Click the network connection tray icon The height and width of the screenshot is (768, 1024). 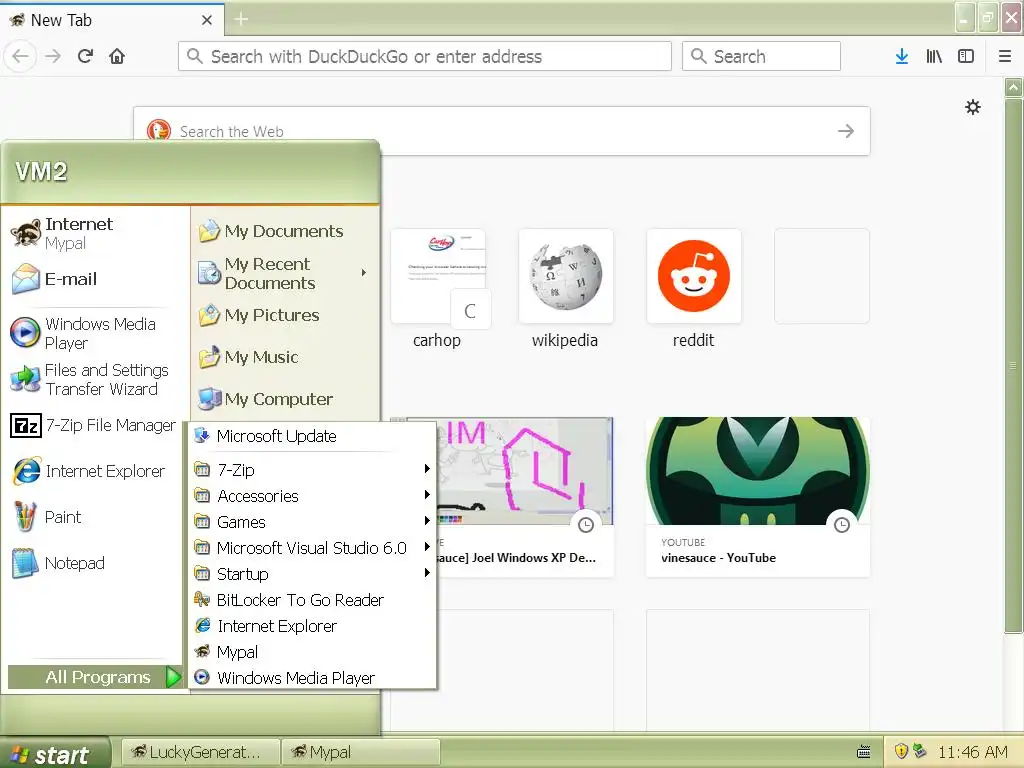[x=920, y=751]
